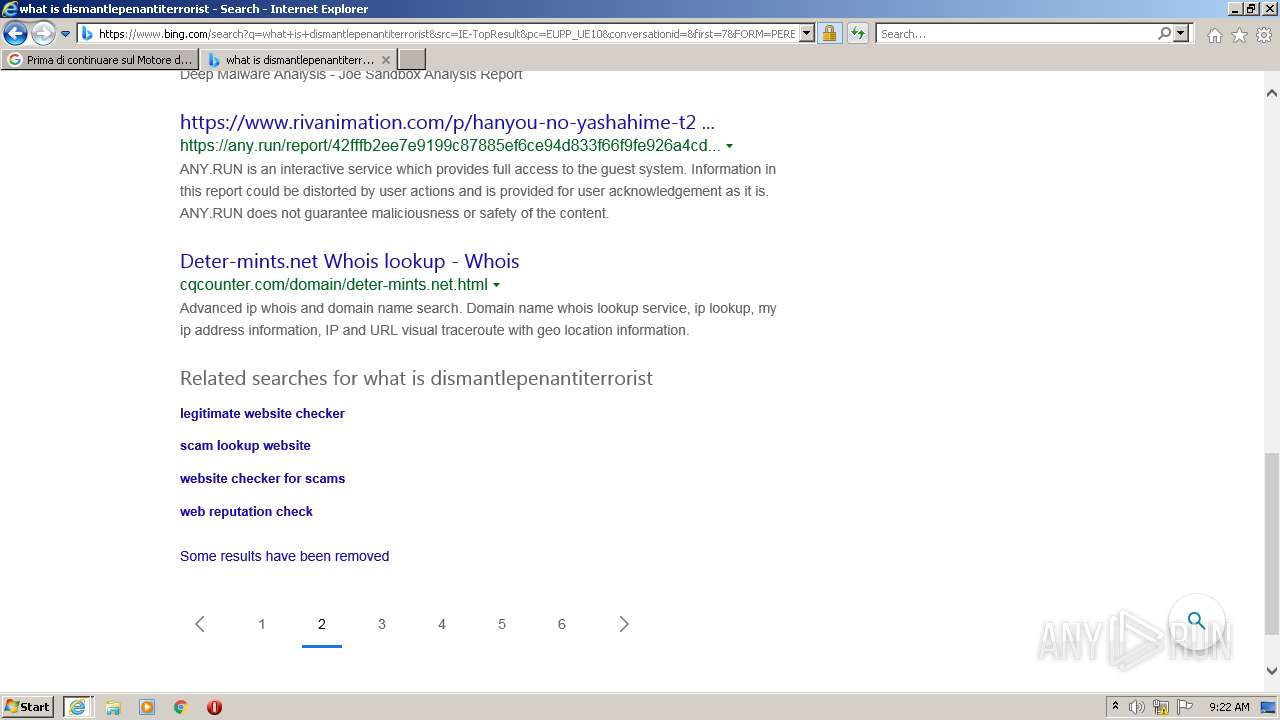Search related 'legitimate website checker'
1280x720 pixels.
tap(262, 413)
